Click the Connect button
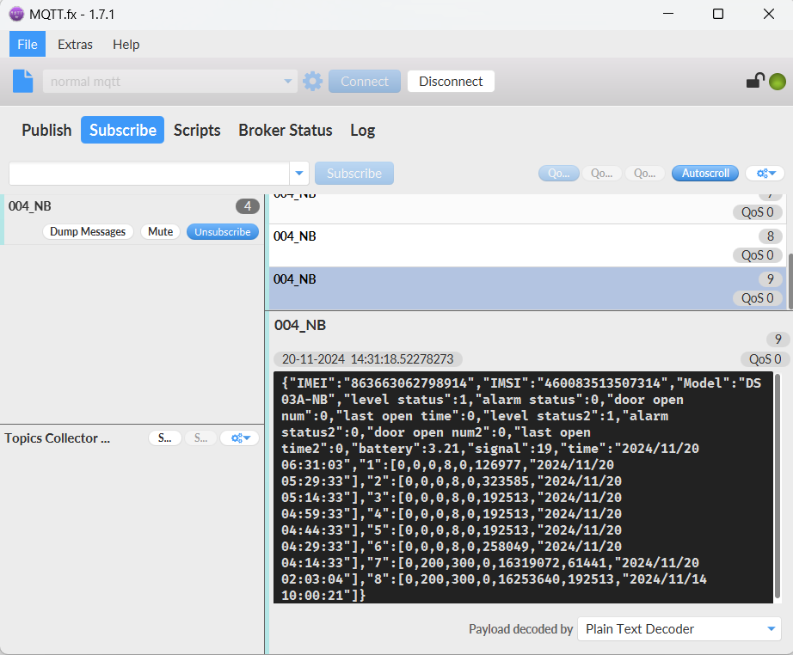 click(x=365, y=81)
